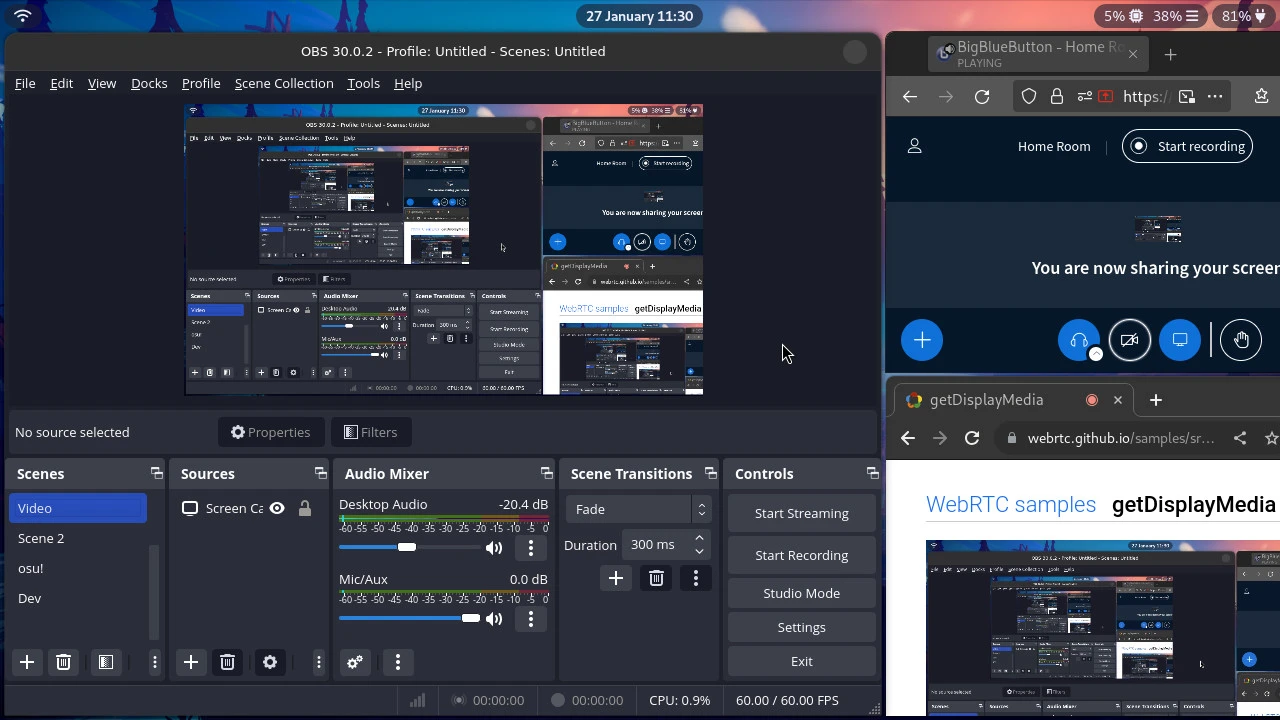
Task: Open Desktop Audio three-dot menu
Action: [531, 548]
